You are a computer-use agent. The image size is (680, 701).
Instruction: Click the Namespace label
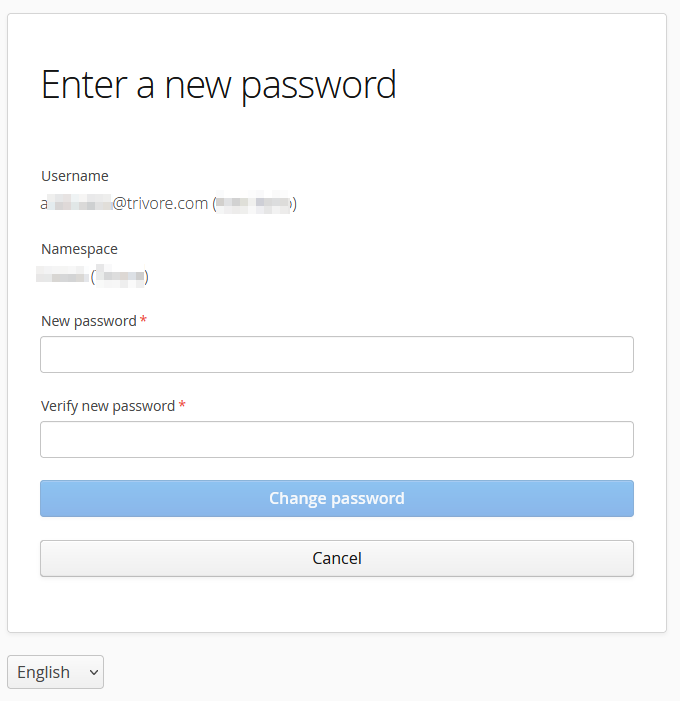pos(79,249)
